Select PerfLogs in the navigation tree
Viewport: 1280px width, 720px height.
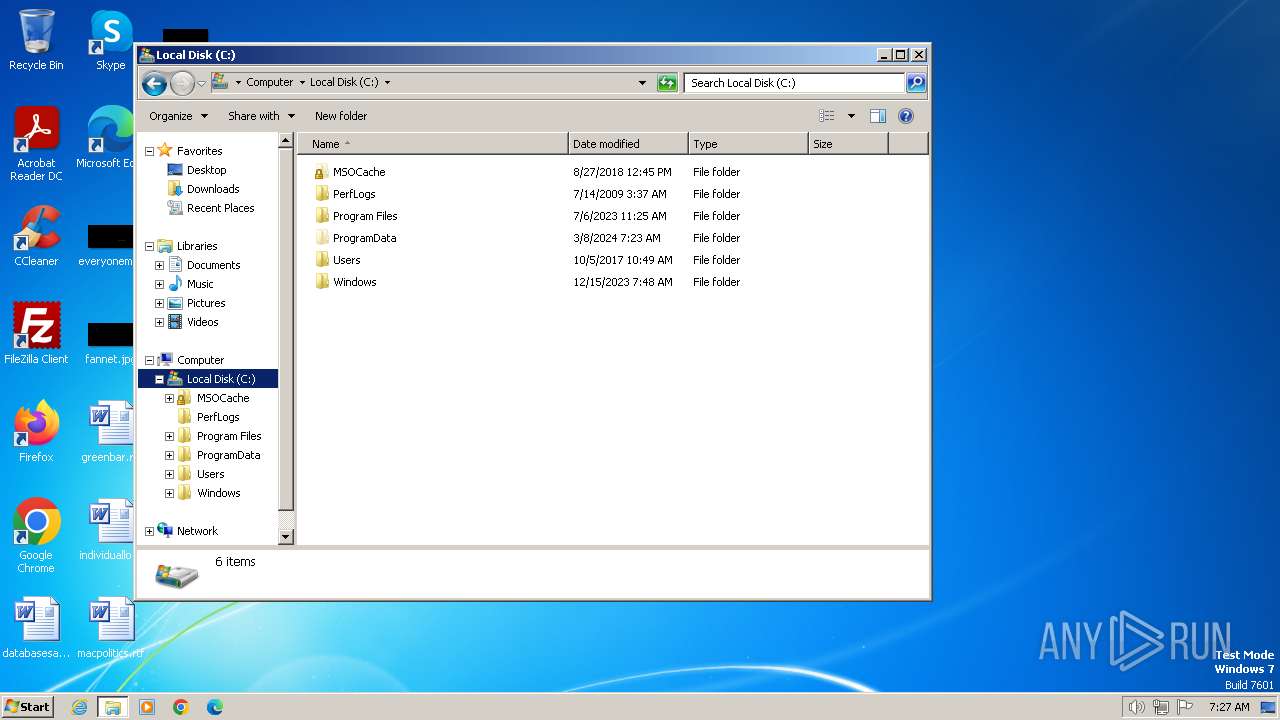(217, 417)
